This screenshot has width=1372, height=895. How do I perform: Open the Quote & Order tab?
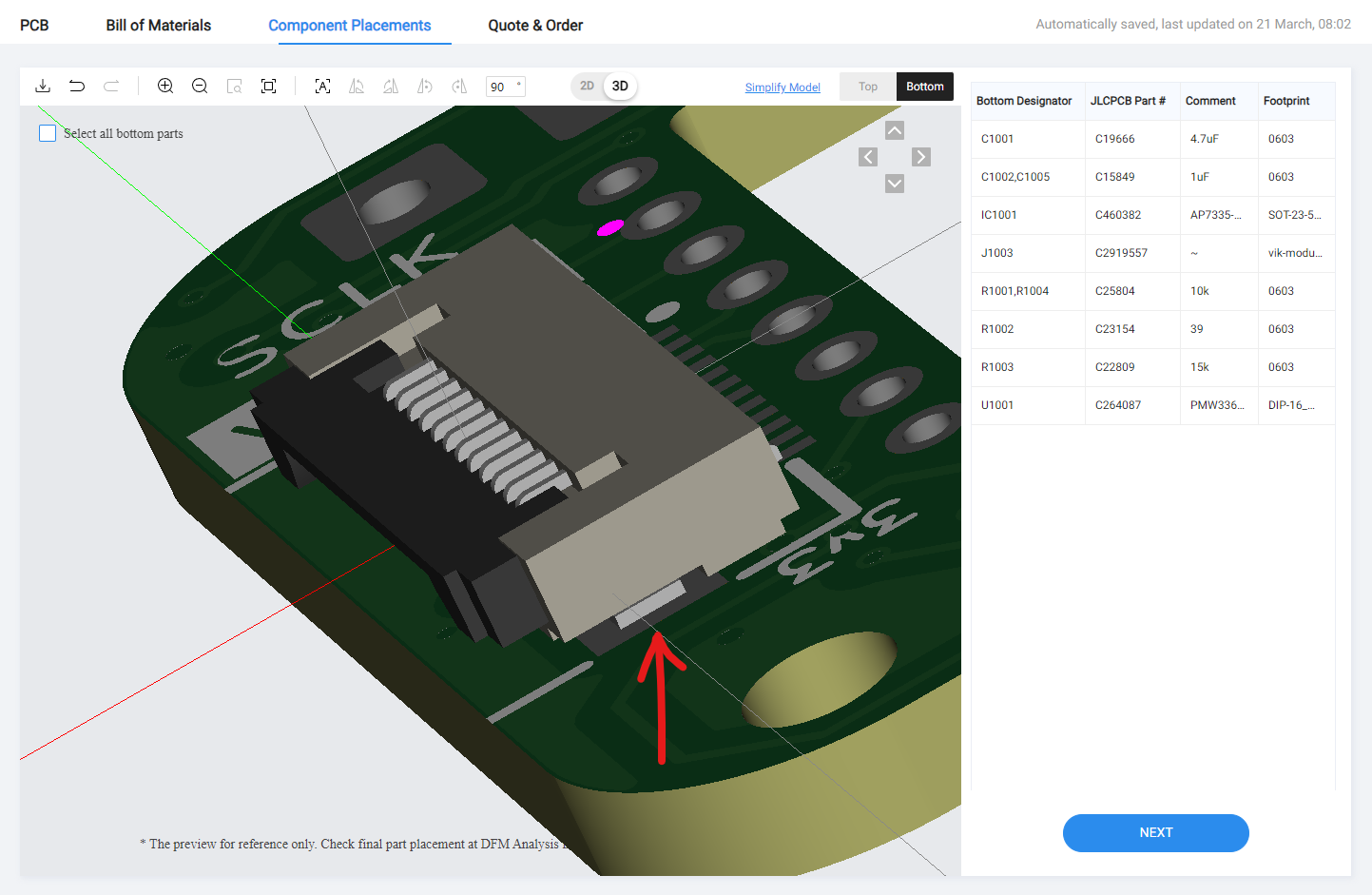[535, 26]
